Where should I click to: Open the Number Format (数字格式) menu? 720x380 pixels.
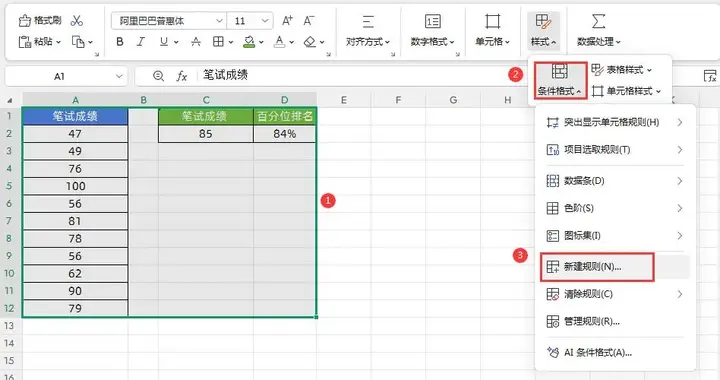(x=433, y=31)
